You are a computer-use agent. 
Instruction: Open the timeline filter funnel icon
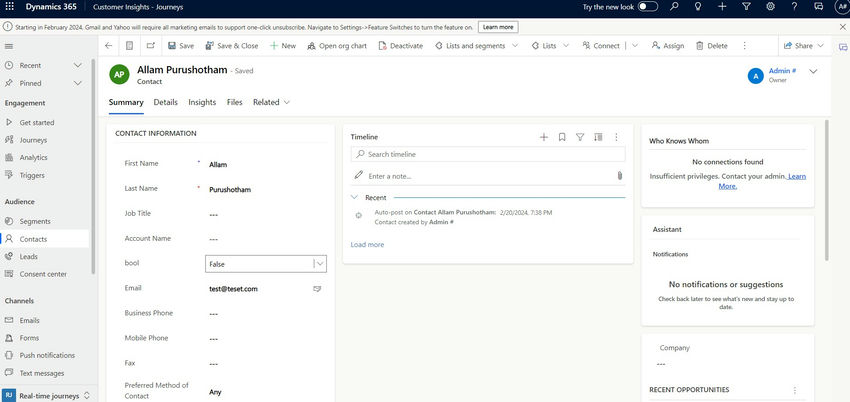pos(580,137)
